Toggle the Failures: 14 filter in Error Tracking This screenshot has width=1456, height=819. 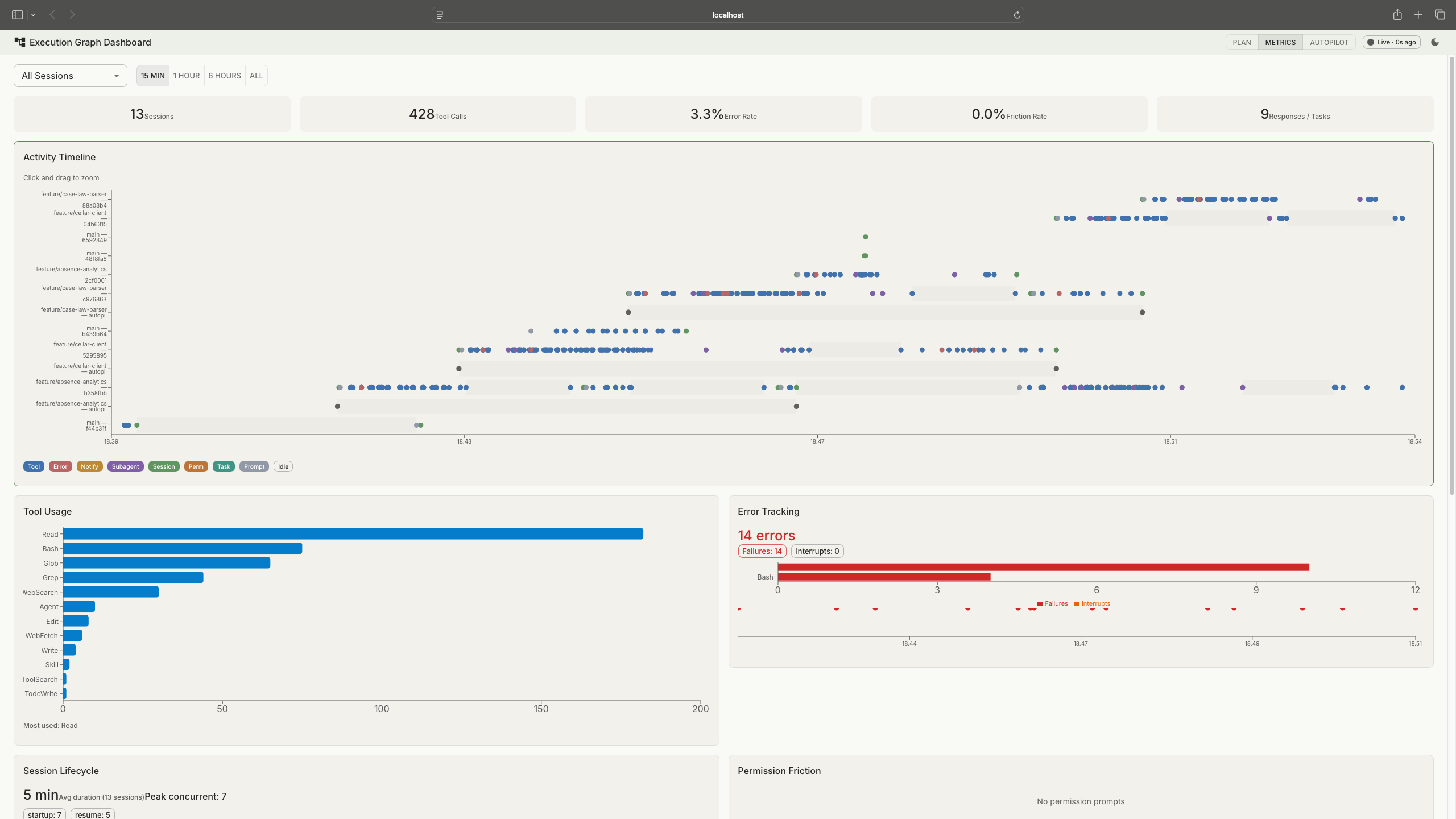coord(762,551)
